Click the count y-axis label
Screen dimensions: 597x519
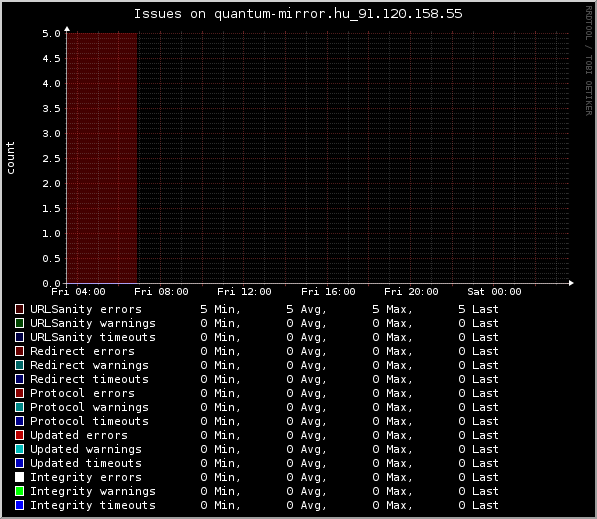click(x=10, y=158)
